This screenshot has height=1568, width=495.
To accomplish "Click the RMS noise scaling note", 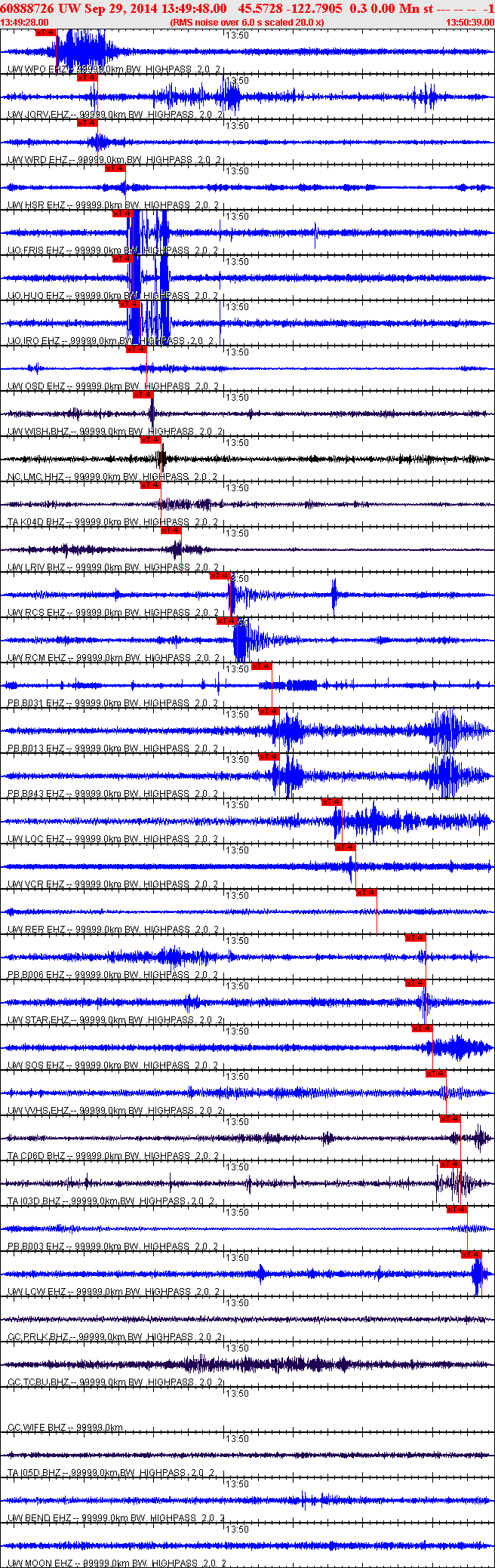I will click(x=247, y=23).
